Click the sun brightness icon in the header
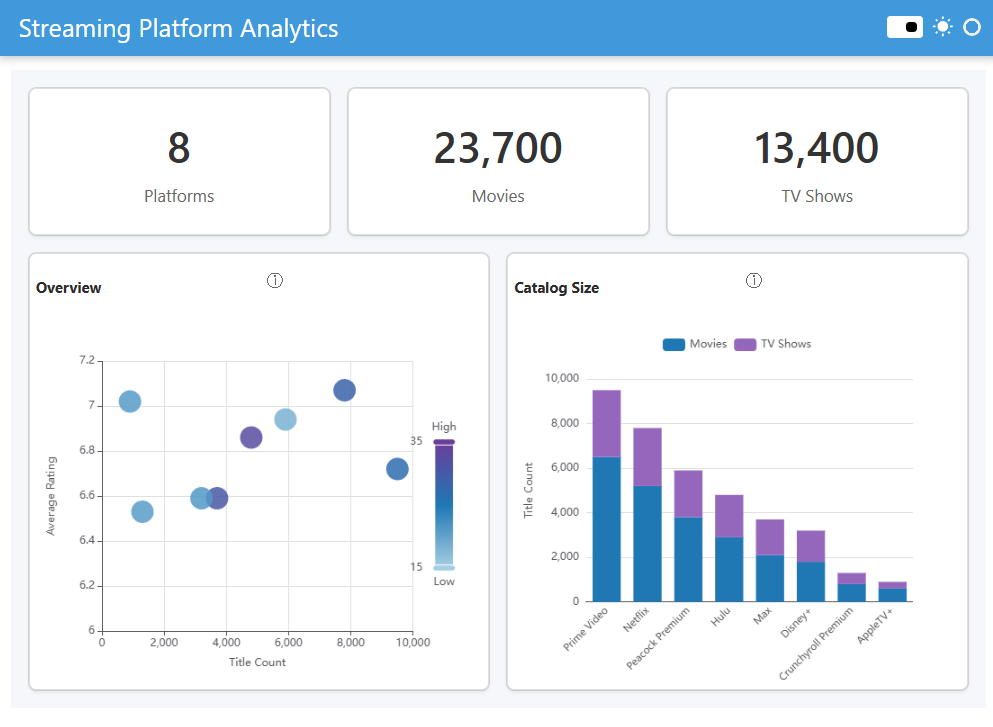This screenshot has width=993, height=727. 941,27
